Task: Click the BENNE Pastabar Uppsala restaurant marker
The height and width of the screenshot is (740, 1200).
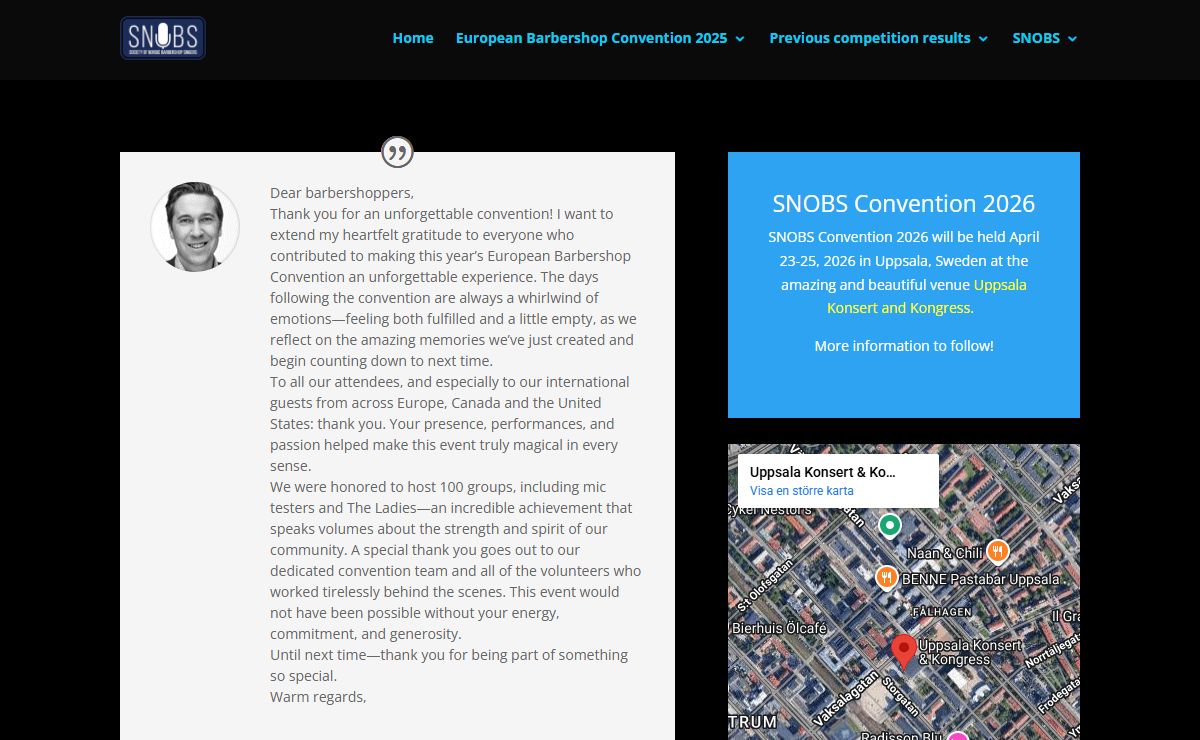Action: (887, 578)
